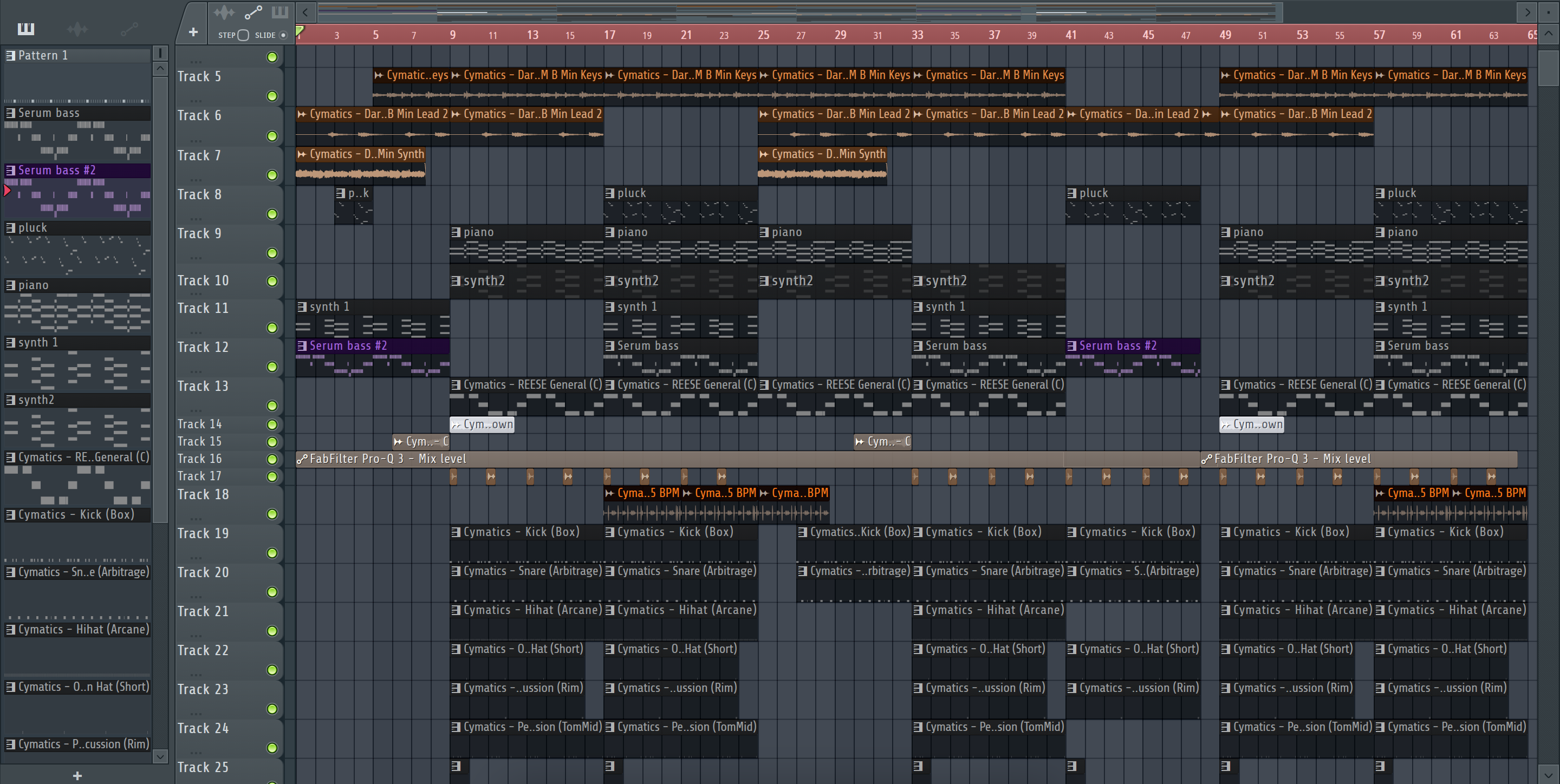This screenshot has width=1560, height=784.
Task: Toggle mute on Track 10
Action: pyautogui.click(x=272, y=281)
